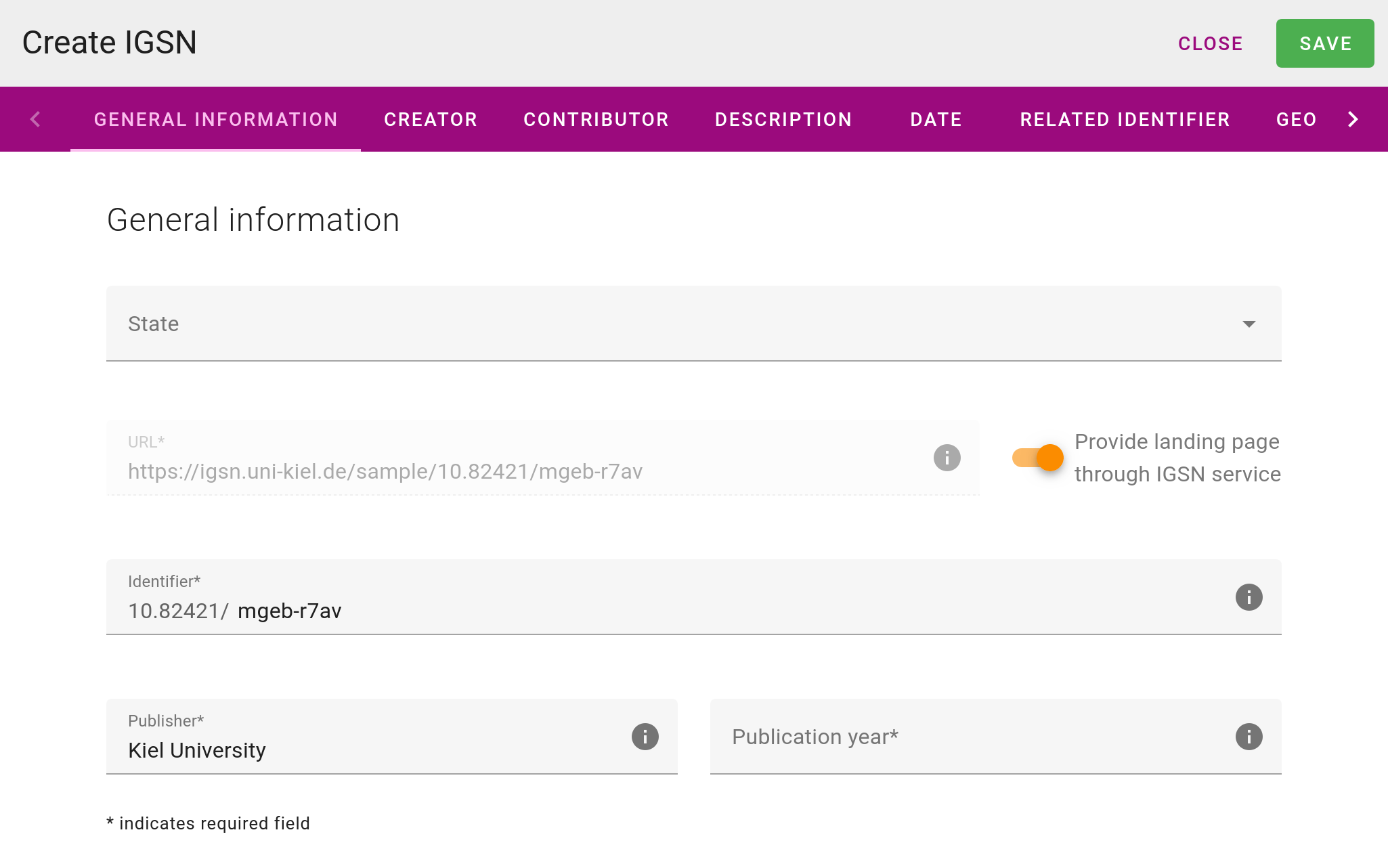Switch to the Date tab

coord(935,119)
